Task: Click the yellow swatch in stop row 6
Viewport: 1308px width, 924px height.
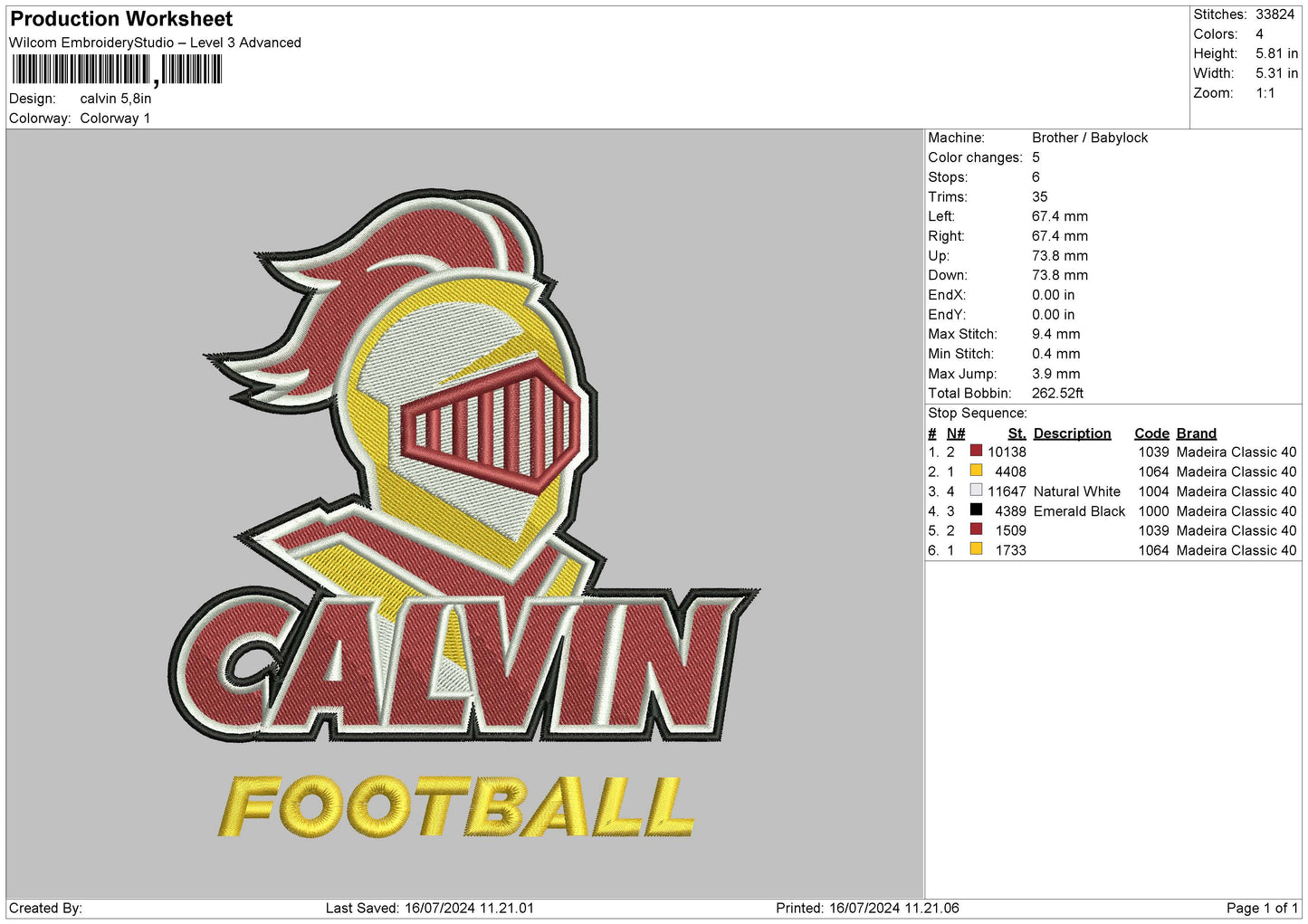Action: tap(976, 549)
